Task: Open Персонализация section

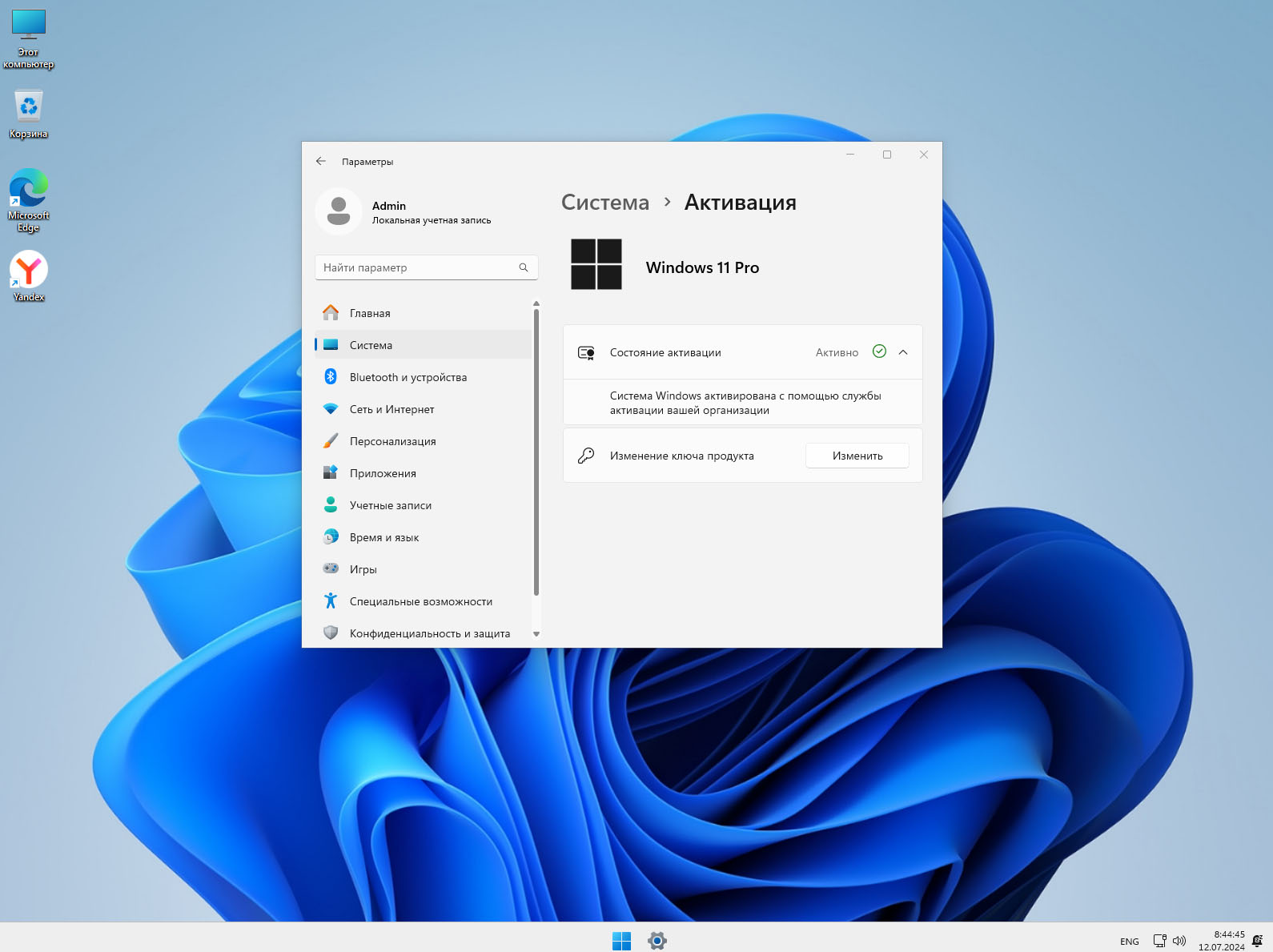Action: point(423,441)
